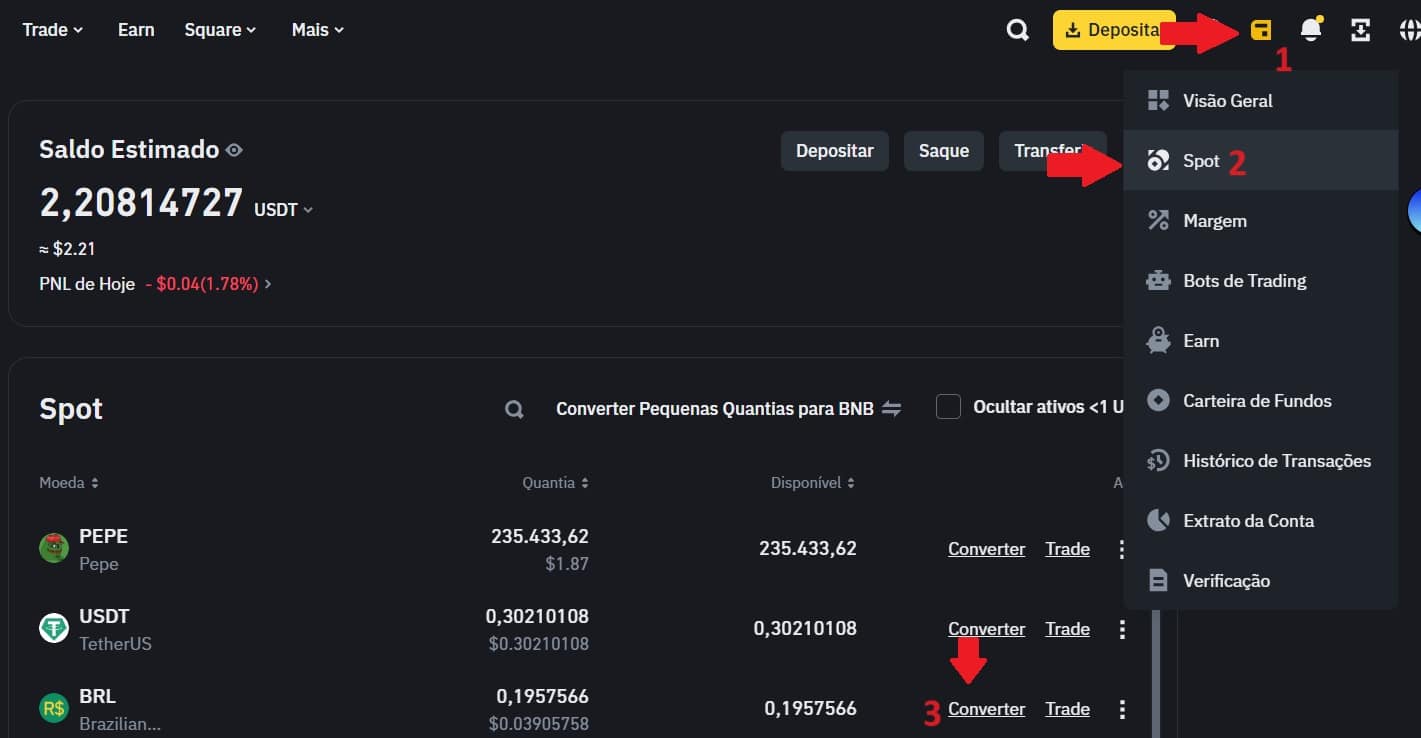
Task: Click Trade link for USDT
Action: point(1067,629)
